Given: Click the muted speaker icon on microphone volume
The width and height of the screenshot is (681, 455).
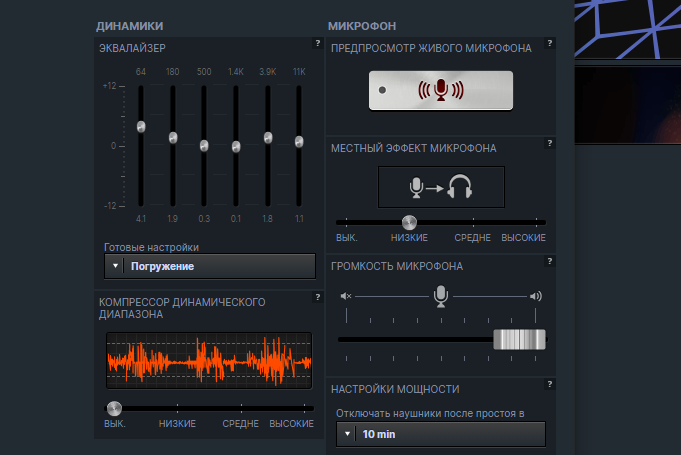Looking at the screenshot, I should point(346,296).
